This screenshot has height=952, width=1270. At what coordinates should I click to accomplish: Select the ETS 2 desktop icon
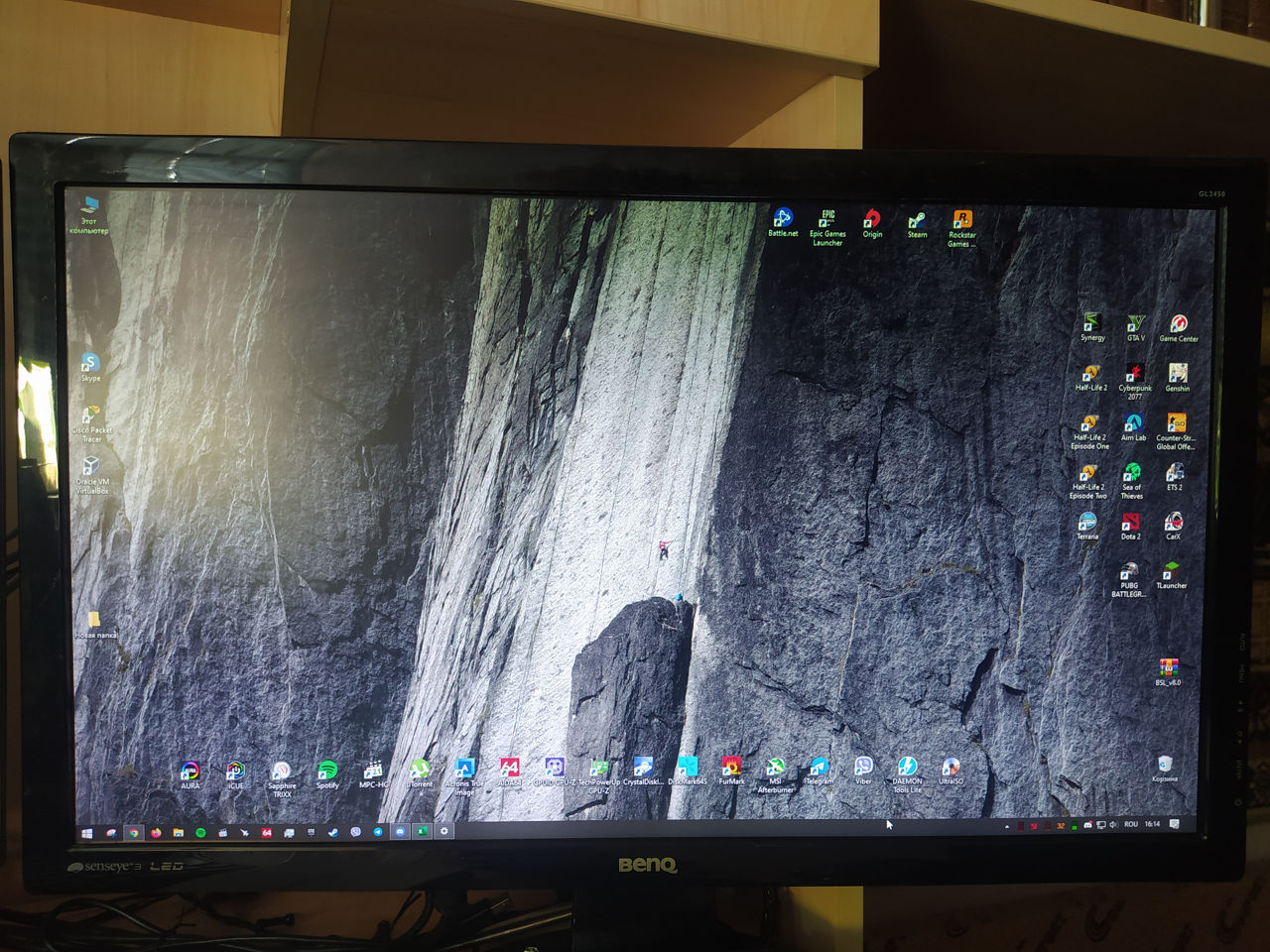pos(1175,476)
